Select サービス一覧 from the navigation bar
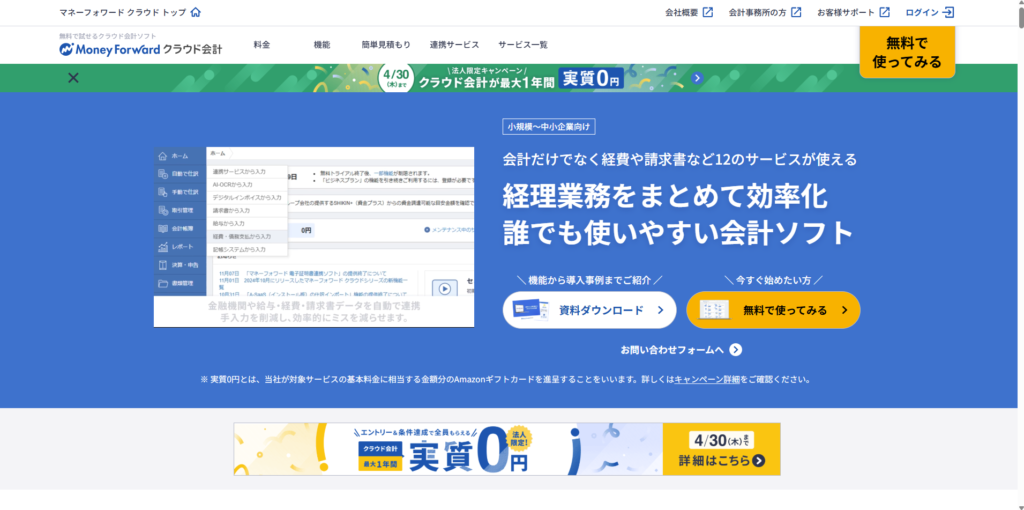Screen dimensions: 1024x510 [523, 45]
